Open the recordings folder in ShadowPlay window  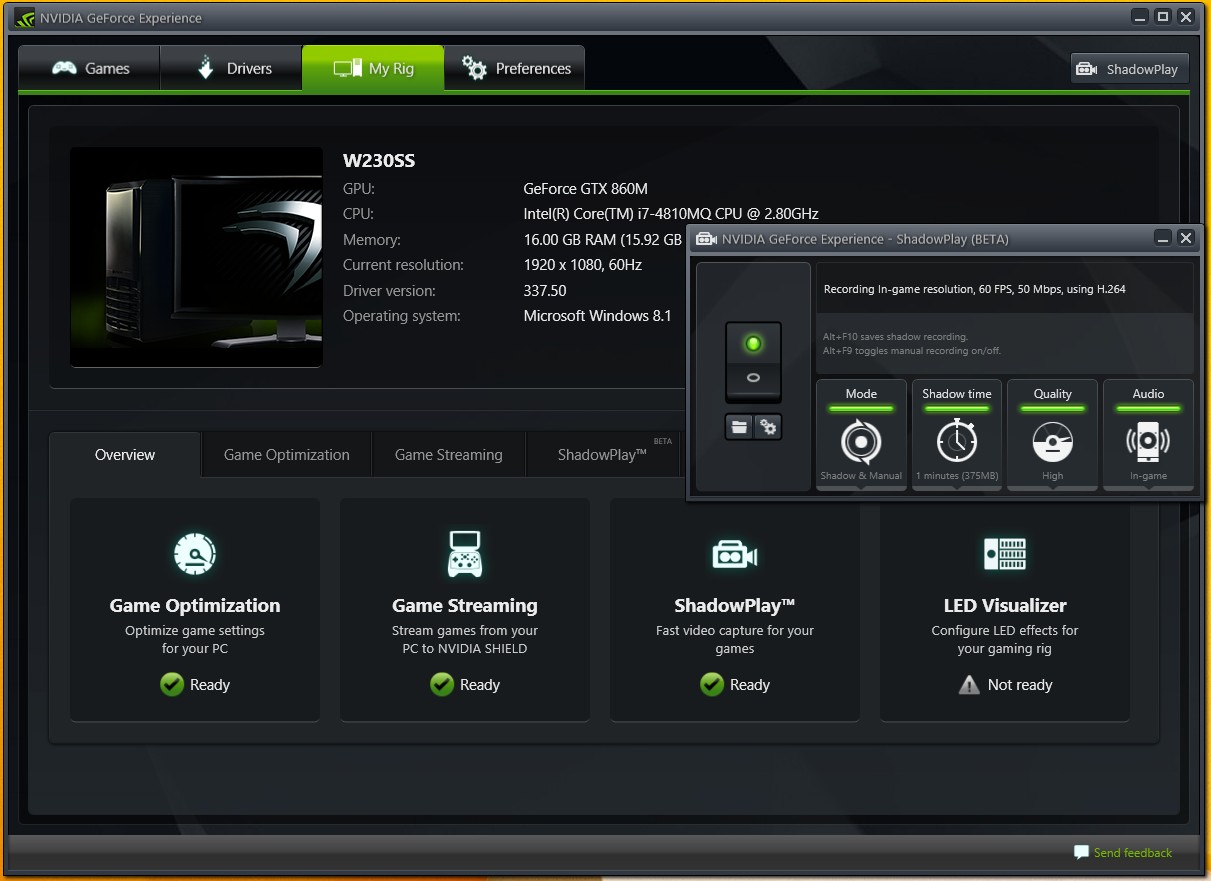coord(739,427)
